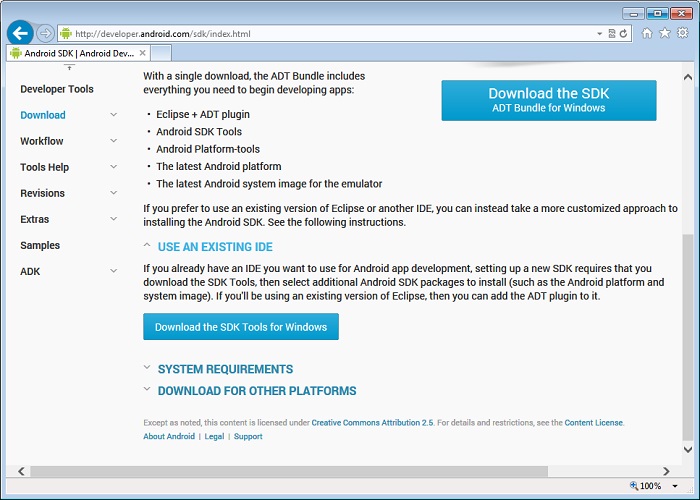Click Download the SDK ADT Bundle button
Viewport: 700px width, 500px height.
click(549, 100)
